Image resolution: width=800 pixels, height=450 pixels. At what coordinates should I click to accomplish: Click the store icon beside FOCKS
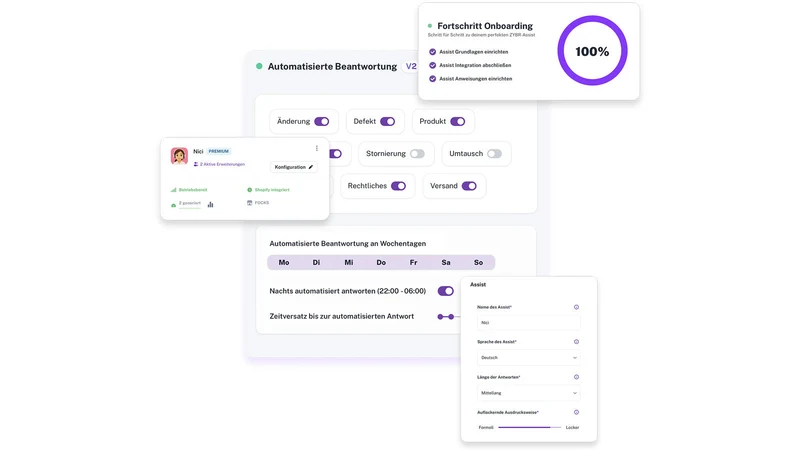click(249, 203)
